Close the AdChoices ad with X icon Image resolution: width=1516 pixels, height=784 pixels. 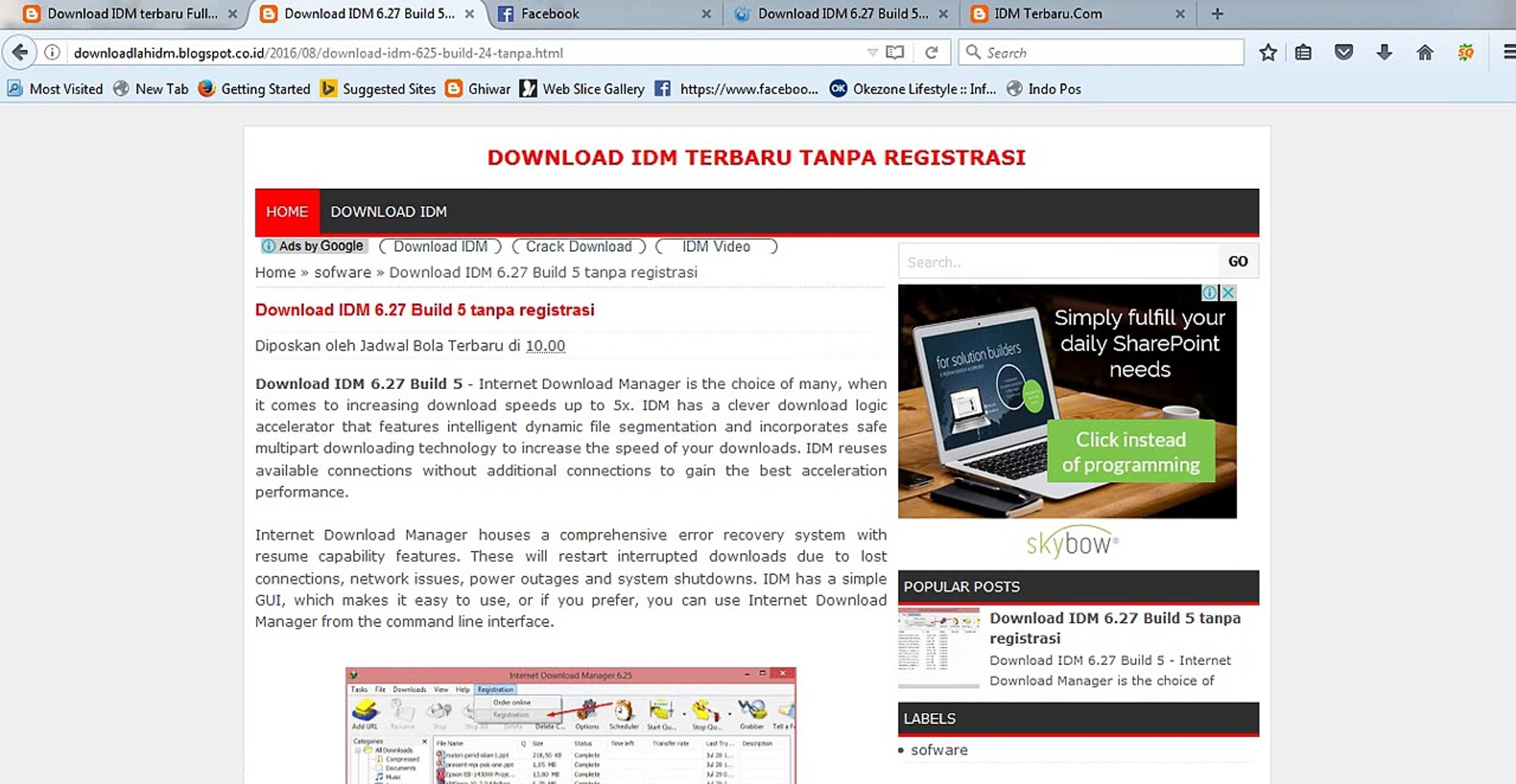[1228, 293]
